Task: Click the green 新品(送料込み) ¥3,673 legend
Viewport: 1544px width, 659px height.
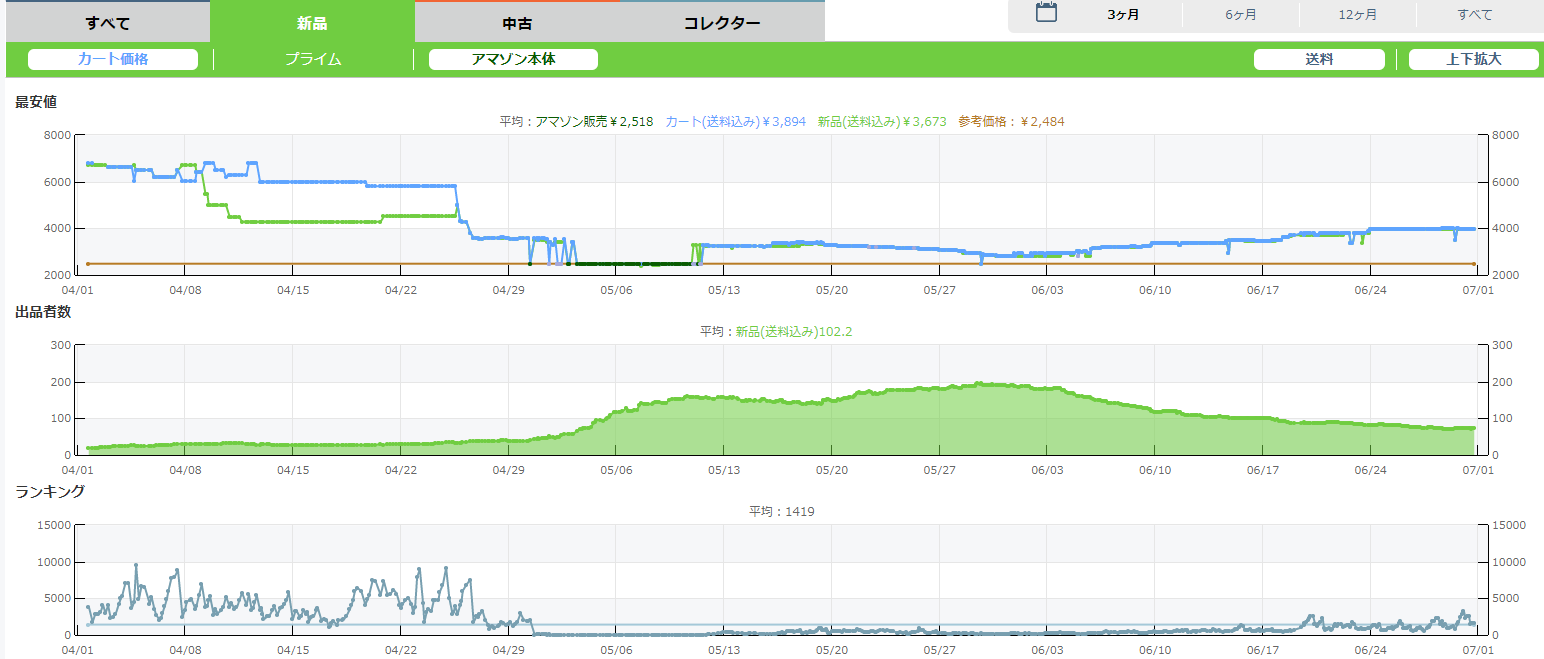Action: pos(881,122)
